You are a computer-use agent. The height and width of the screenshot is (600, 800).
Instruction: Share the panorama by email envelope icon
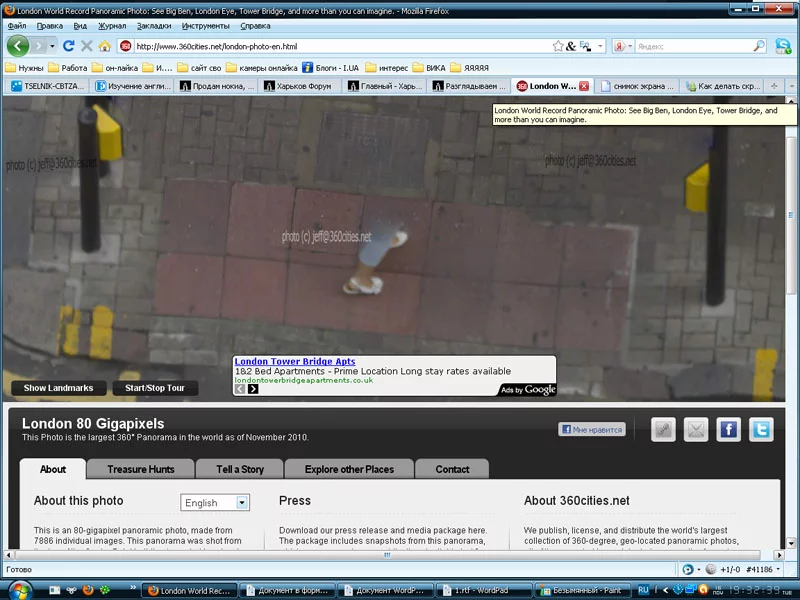pyautogui.click(x=695, y=430)
